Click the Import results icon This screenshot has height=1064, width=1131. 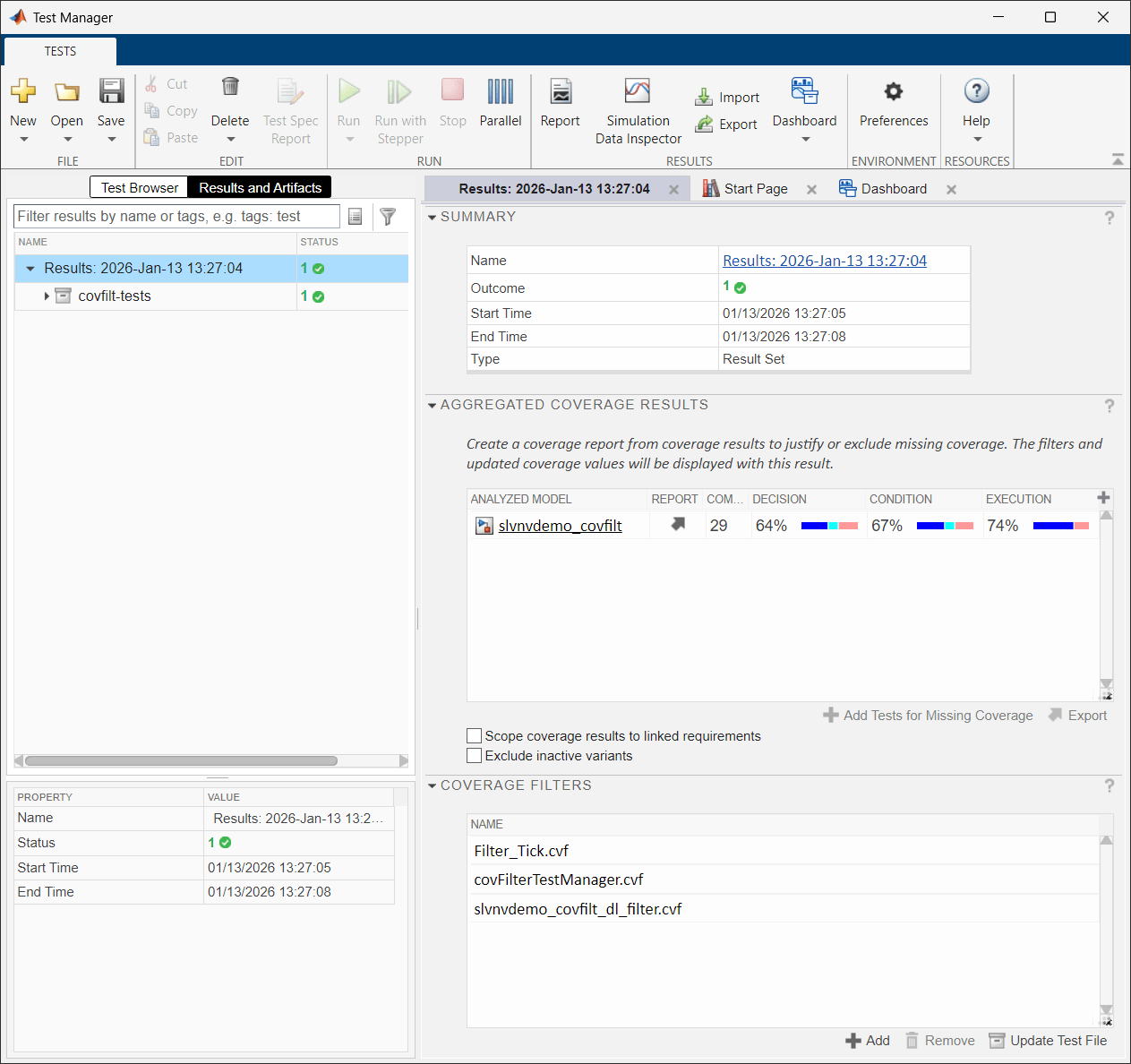706,97
